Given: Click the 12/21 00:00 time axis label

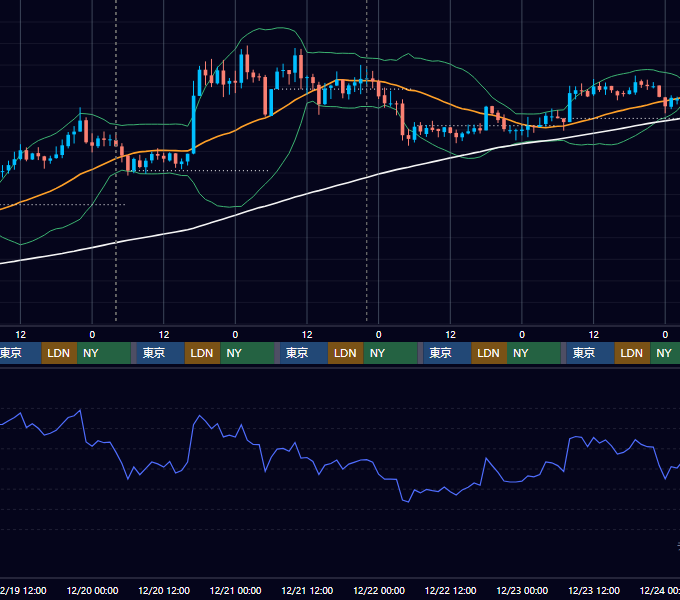Looking at the screenshot, I should click(x=235, y=590).
